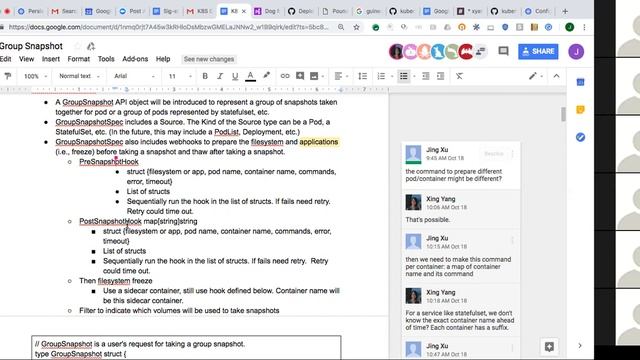This screenshot has width=640, height=360.
Task: Click the Explore button at bottom right
Action: [x=549, y=347]
